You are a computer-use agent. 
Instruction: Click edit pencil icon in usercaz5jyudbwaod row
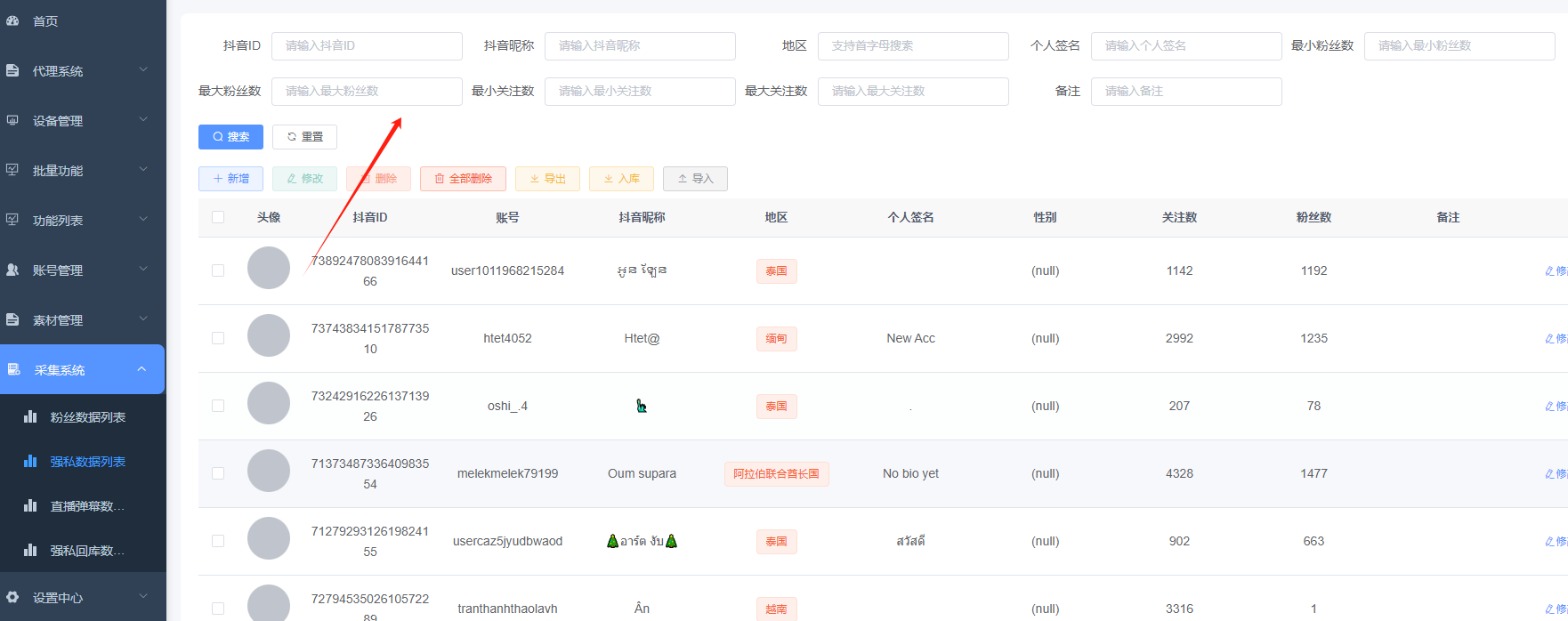(x=1549, y=541)
